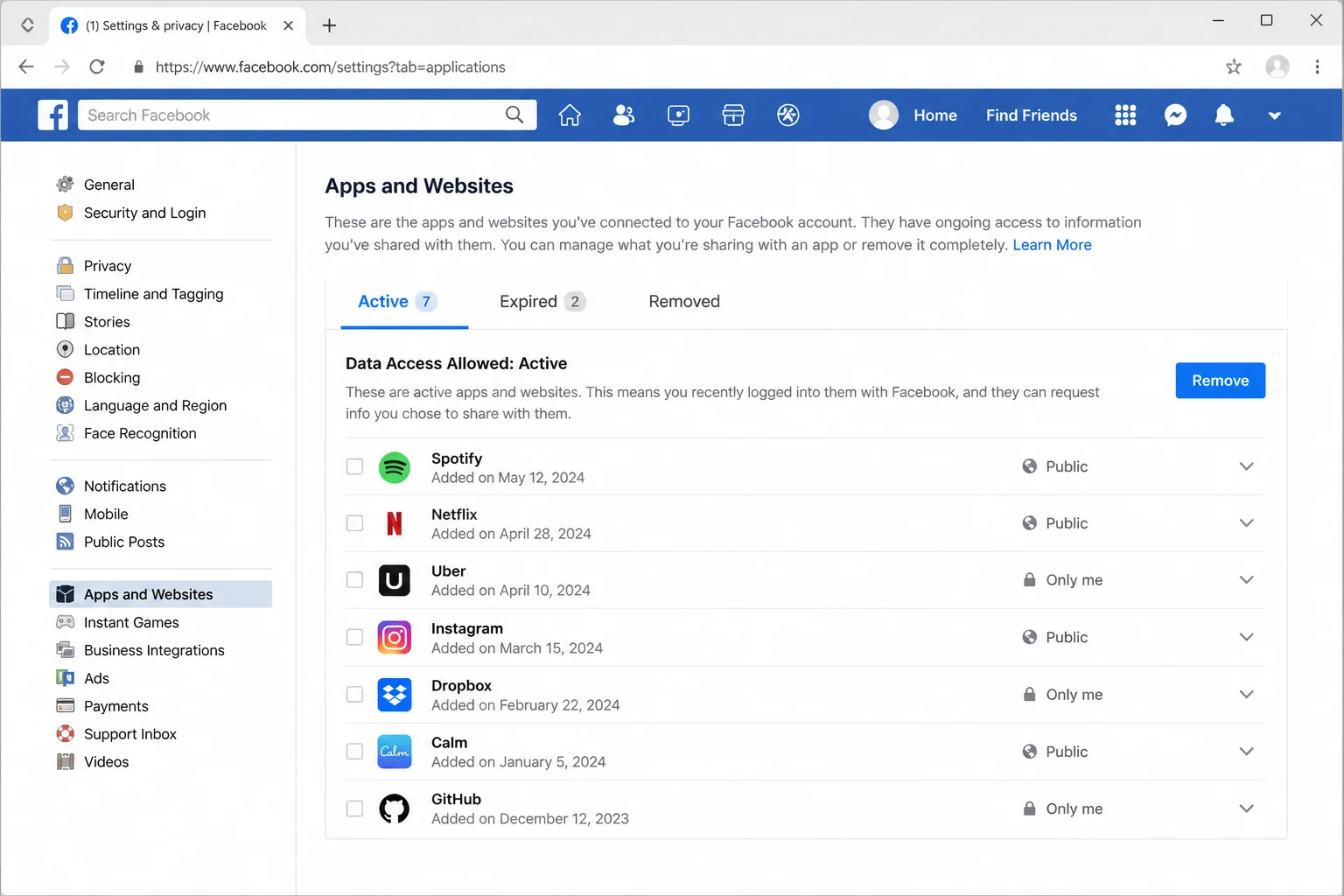The width and height of the screenshot is (1344, 896).
Task: Open the Learn More link
Action: point(1052,245)
